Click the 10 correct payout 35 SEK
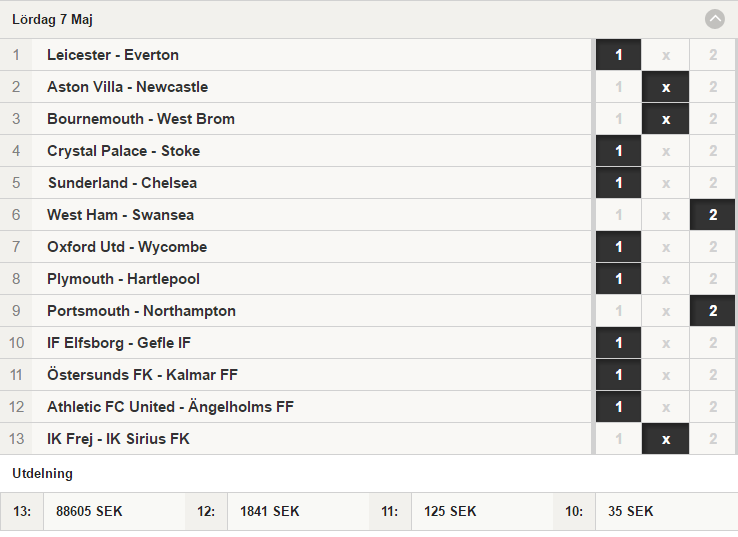This screenshot has height=537, width=738. click(630, 511)
